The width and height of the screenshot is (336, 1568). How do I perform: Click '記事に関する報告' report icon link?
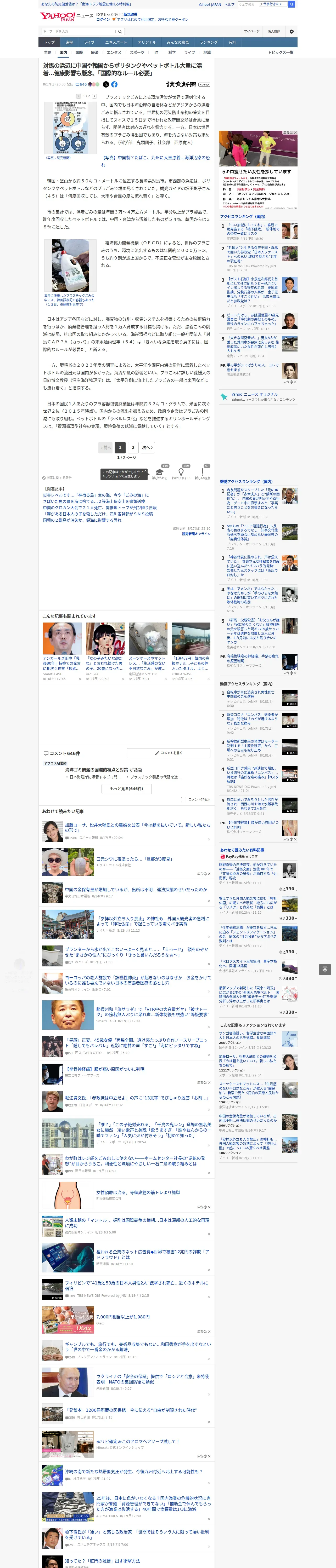point(57,478)
